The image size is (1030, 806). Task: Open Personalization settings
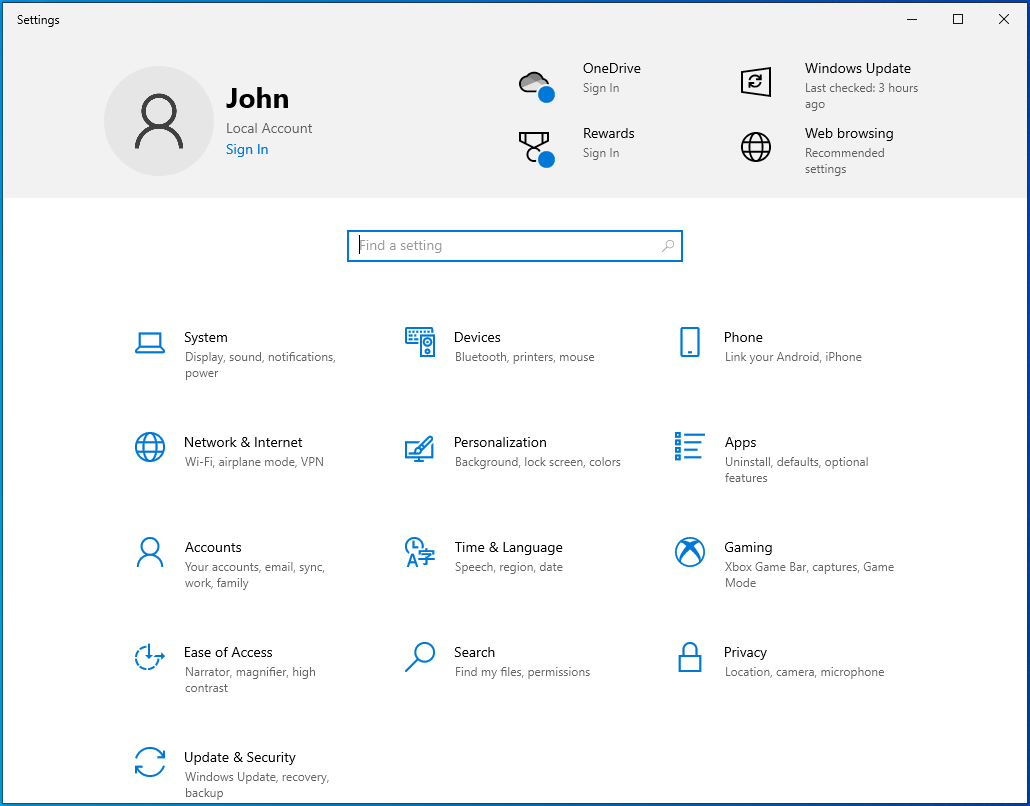[x=500, y=450]
